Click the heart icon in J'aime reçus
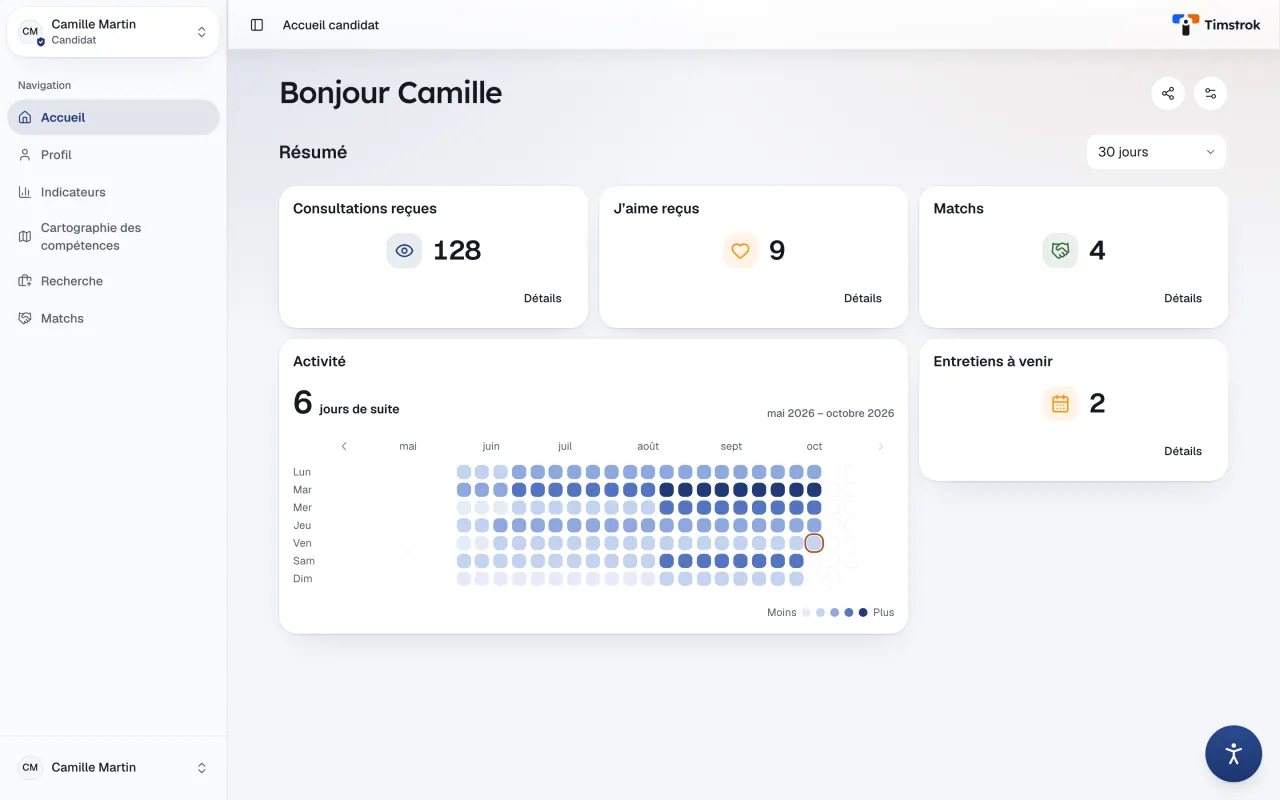This screenshot has width=1280, height=800. point(740,251)
